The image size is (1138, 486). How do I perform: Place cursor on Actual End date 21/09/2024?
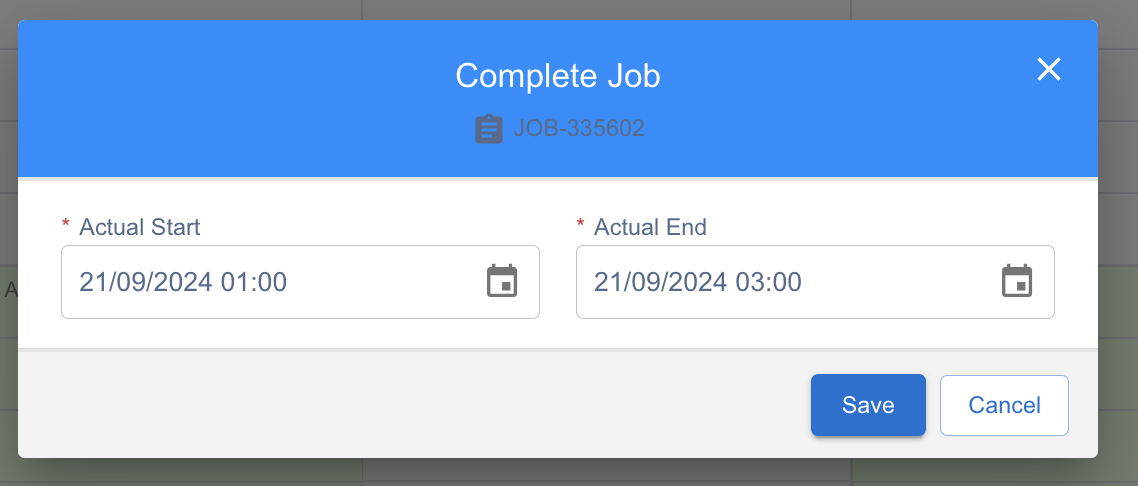[660, 281]
